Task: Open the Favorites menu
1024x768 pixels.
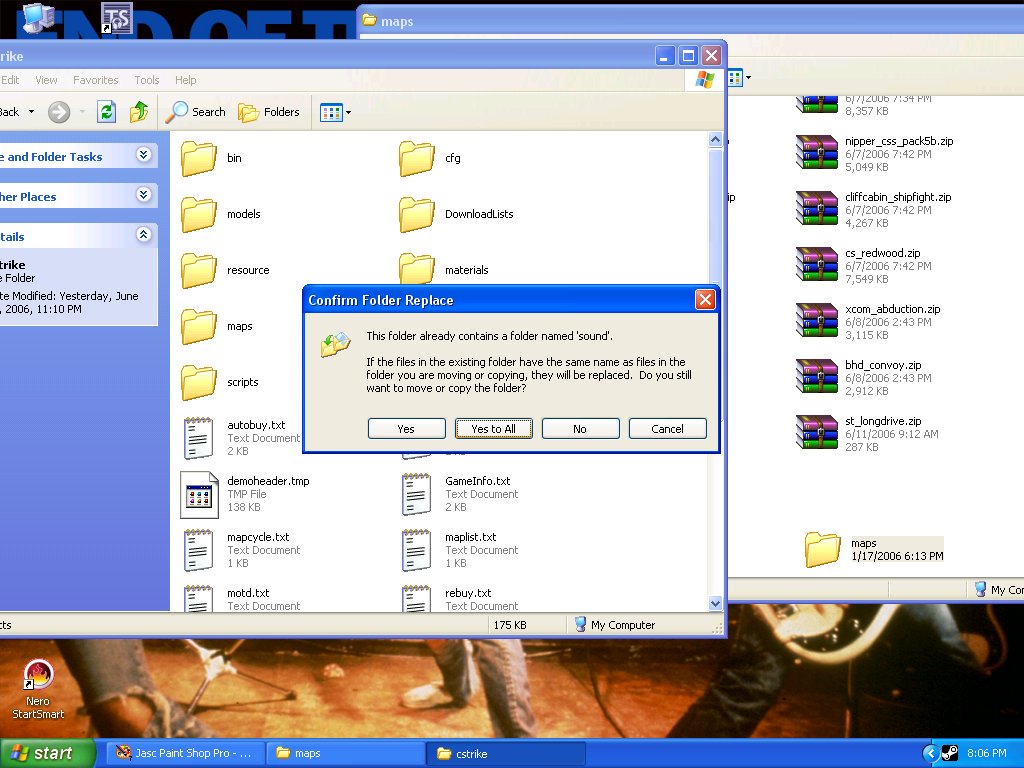Action: (95, 80)
